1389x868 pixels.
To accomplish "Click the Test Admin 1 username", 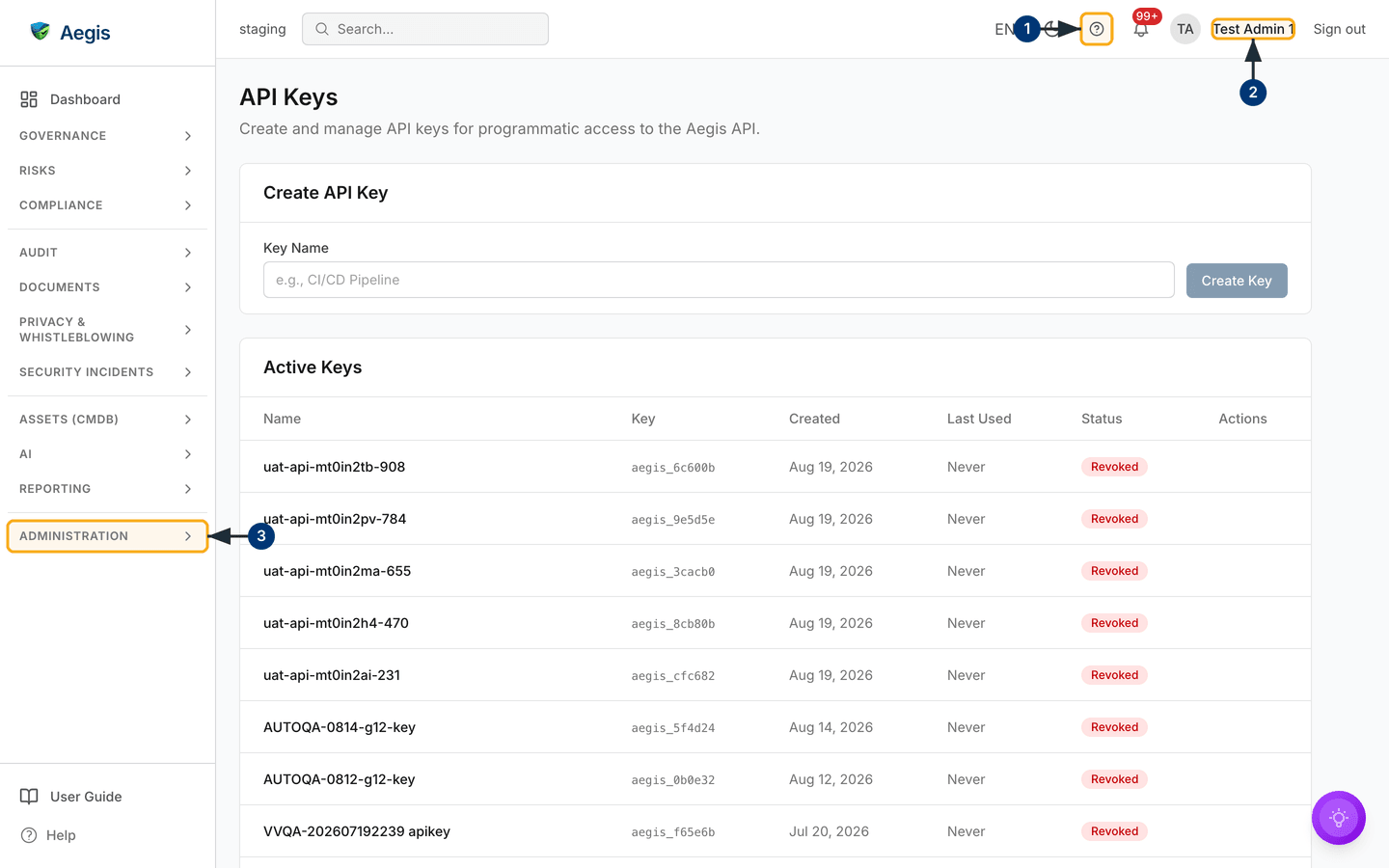I will 1253,29.
